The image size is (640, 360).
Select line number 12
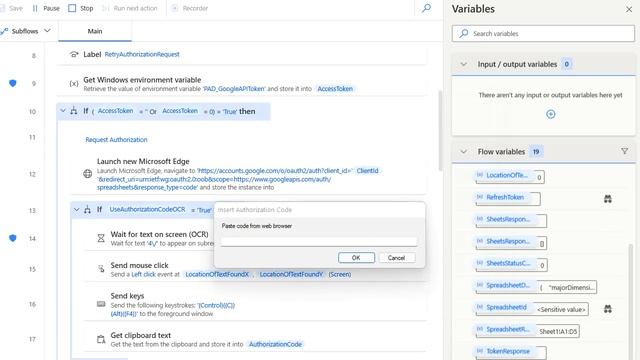click(x=32, y=174)
